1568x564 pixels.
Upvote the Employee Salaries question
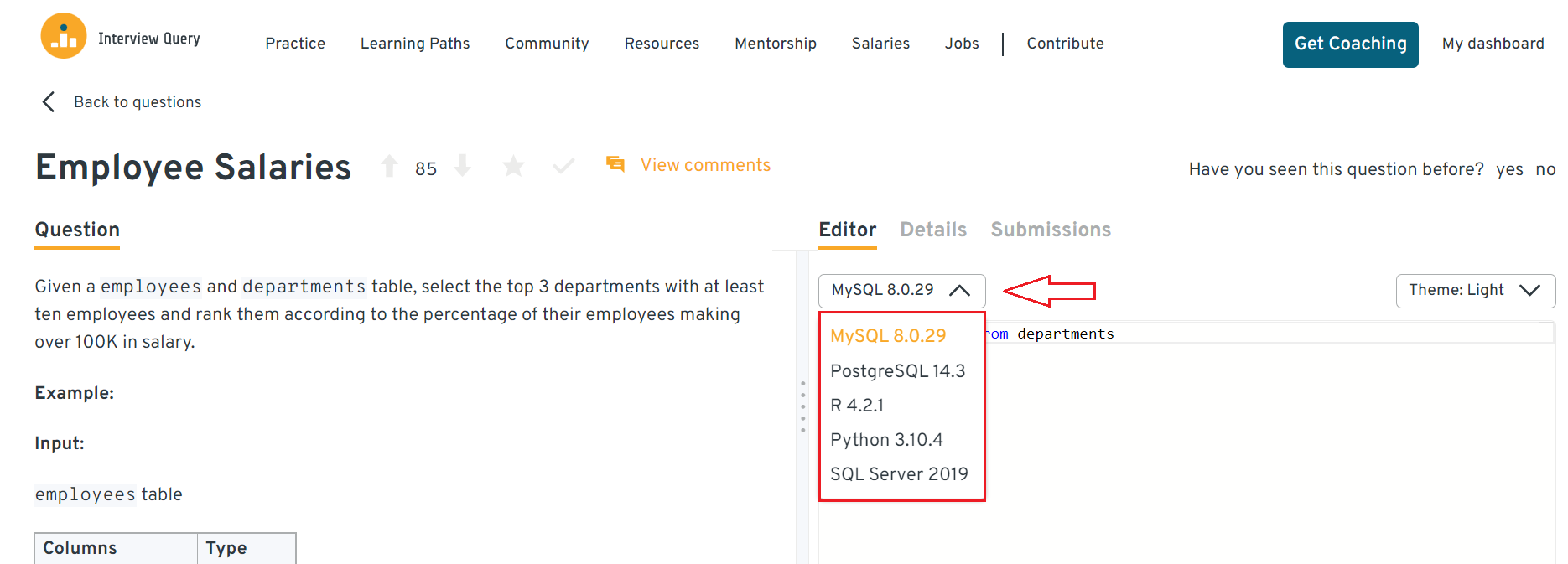pyautogui.click(x=389, y=166)
